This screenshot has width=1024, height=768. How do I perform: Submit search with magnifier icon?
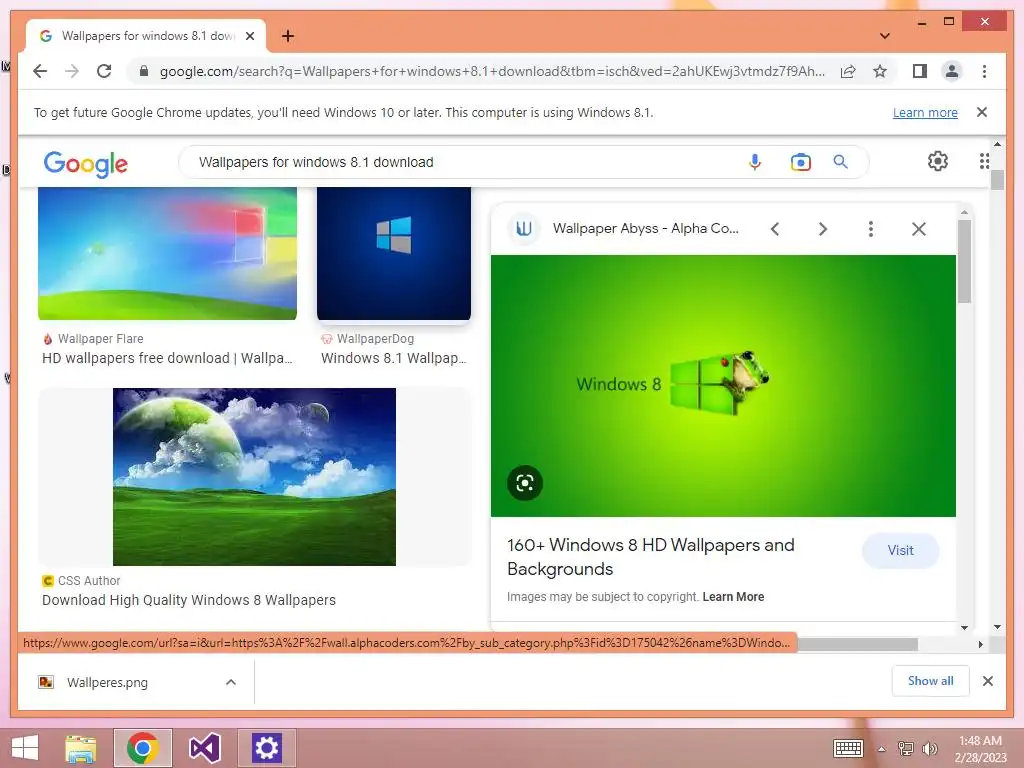[x=840, y=162]
